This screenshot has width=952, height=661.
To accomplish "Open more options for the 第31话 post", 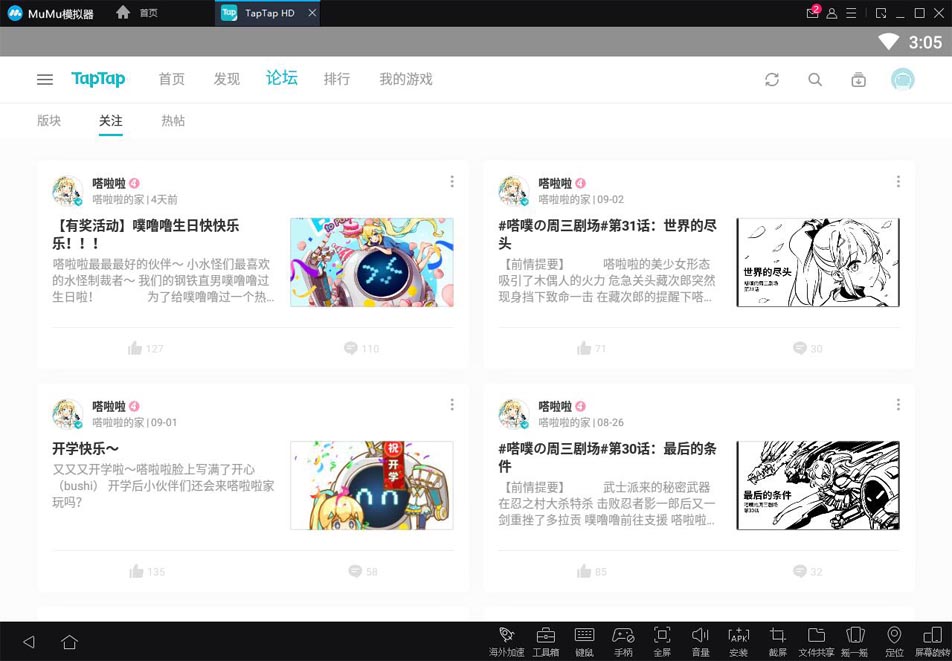I will pos(898,182).
